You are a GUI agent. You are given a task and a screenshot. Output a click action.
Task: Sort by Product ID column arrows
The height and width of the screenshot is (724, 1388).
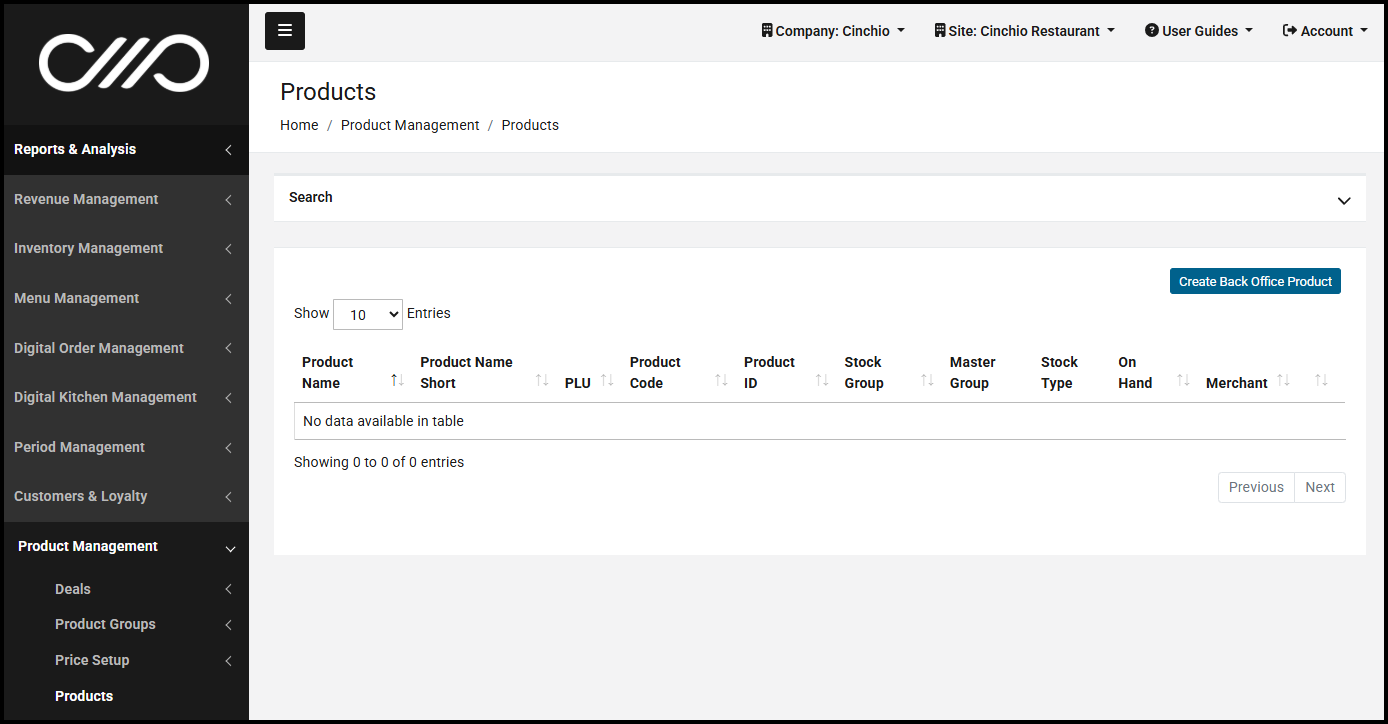pyautogui.click(x=822, y=381)
